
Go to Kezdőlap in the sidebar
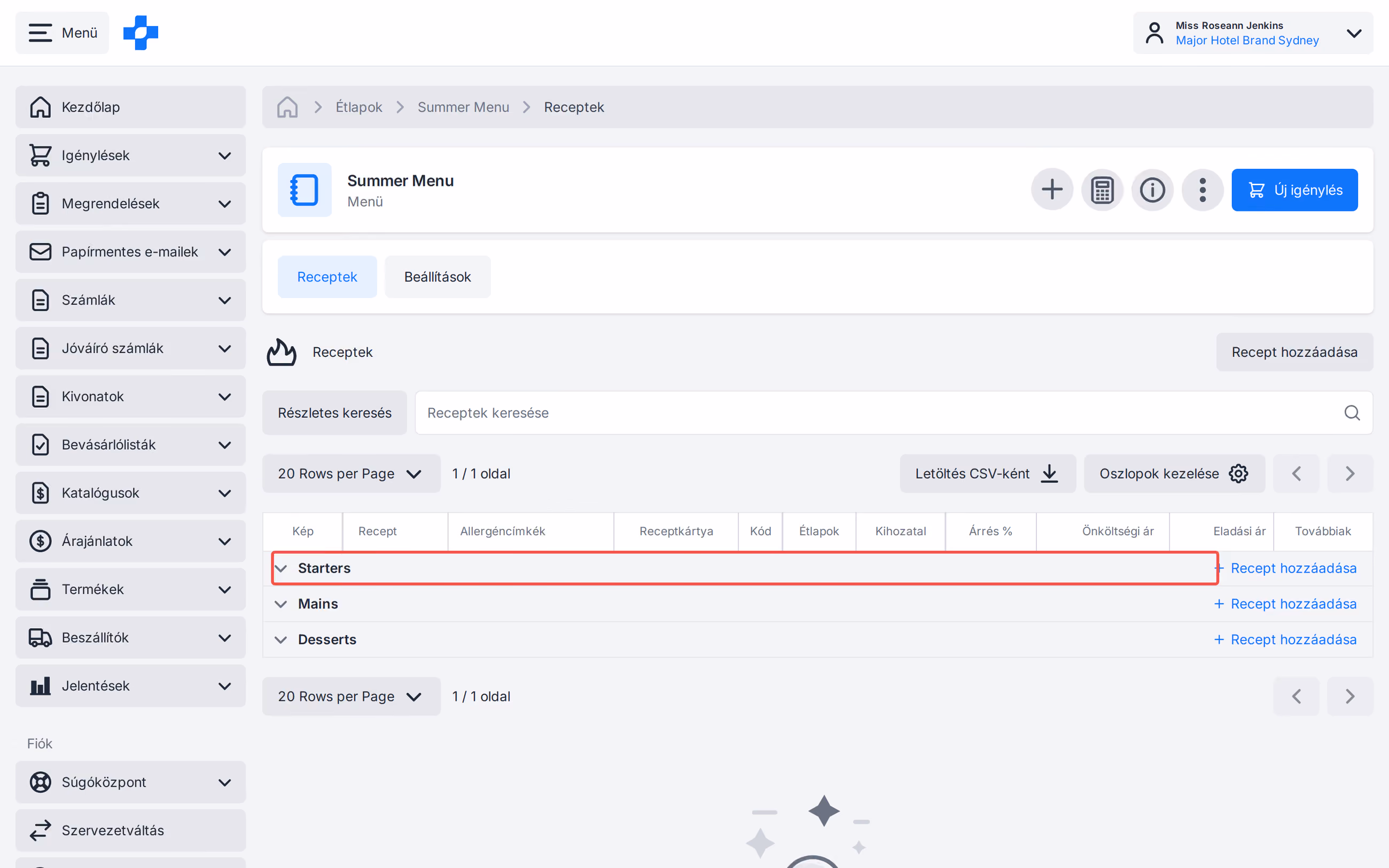coord(130,107)
